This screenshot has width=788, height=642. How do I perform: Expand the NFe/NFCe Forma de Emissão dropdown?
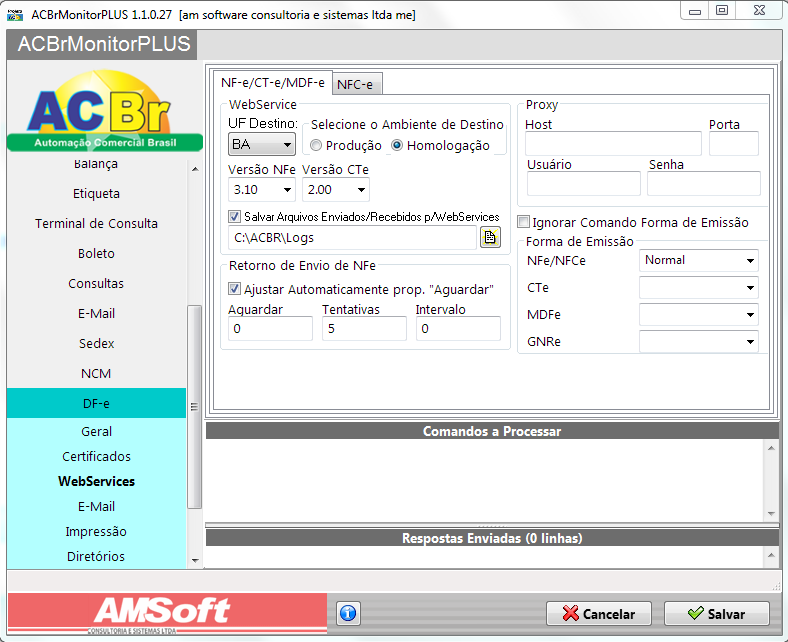tap(699, 260)
